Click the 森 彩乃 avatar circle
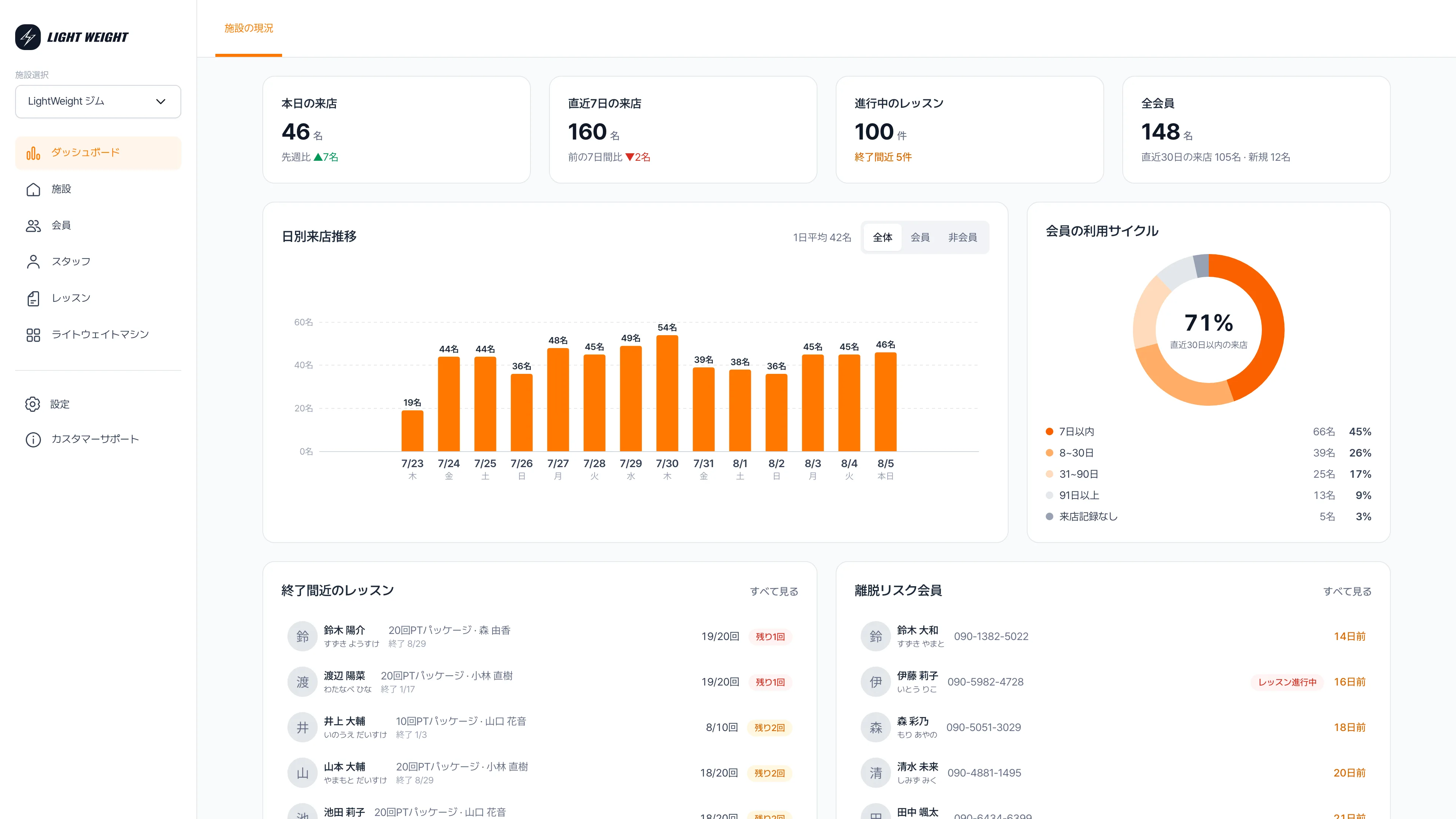 tap(875, 728)
